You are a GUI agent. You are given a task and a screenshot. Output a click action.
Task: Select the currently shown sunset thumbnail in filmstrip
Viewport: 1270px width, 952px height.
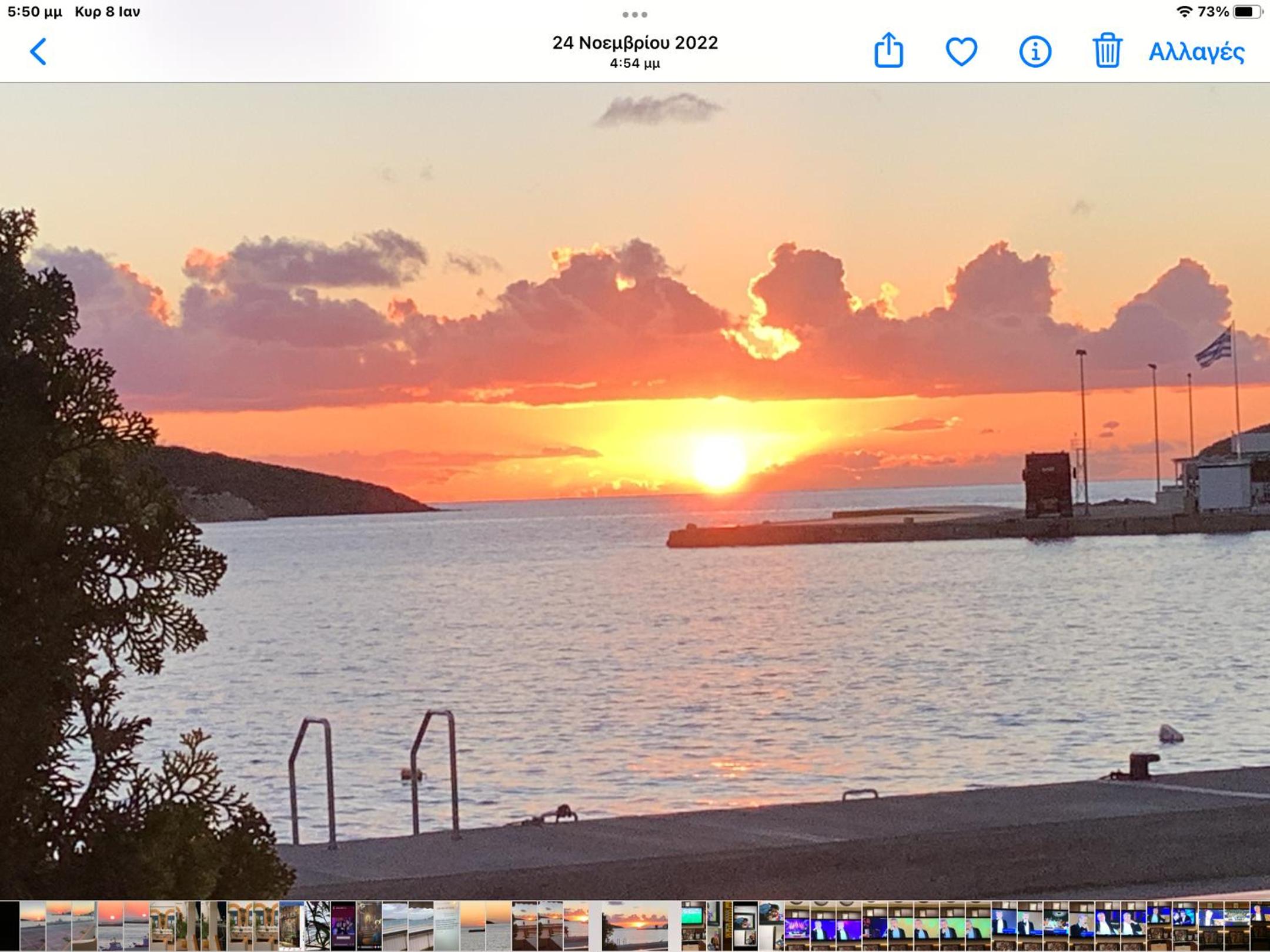pos(635,926)
